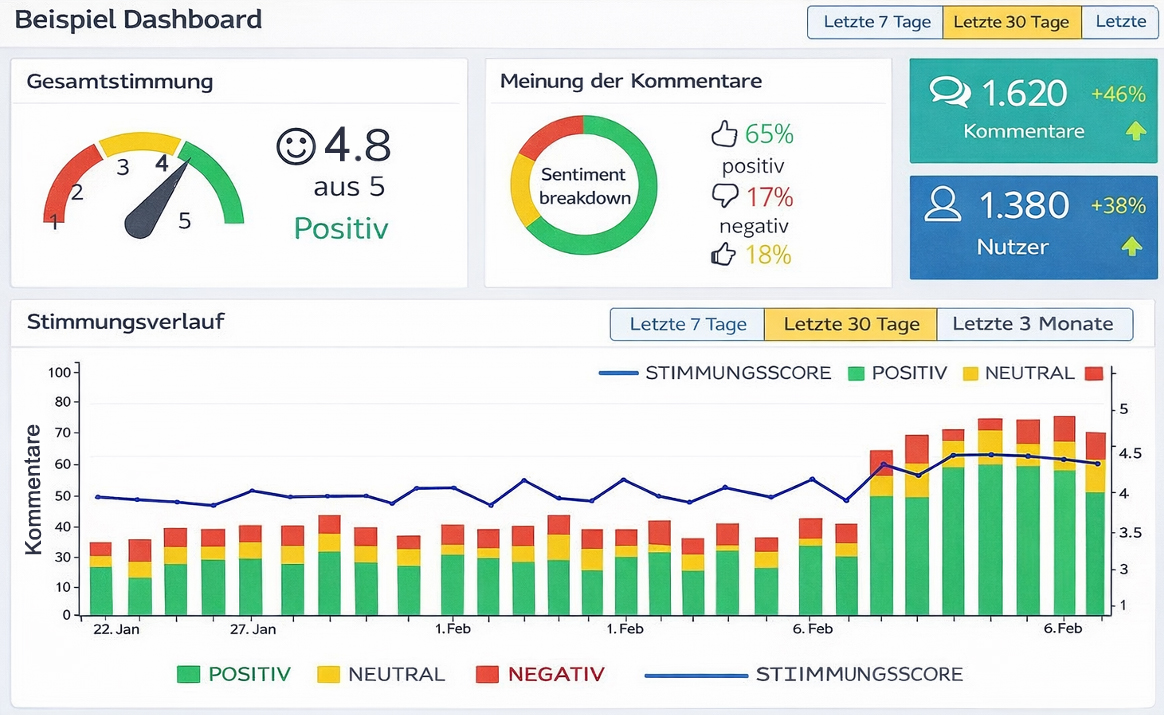Select top-right Letzte 30 Tage tab
Viewport: 1164px width, 715px height.
click(x=1011, y=22)
